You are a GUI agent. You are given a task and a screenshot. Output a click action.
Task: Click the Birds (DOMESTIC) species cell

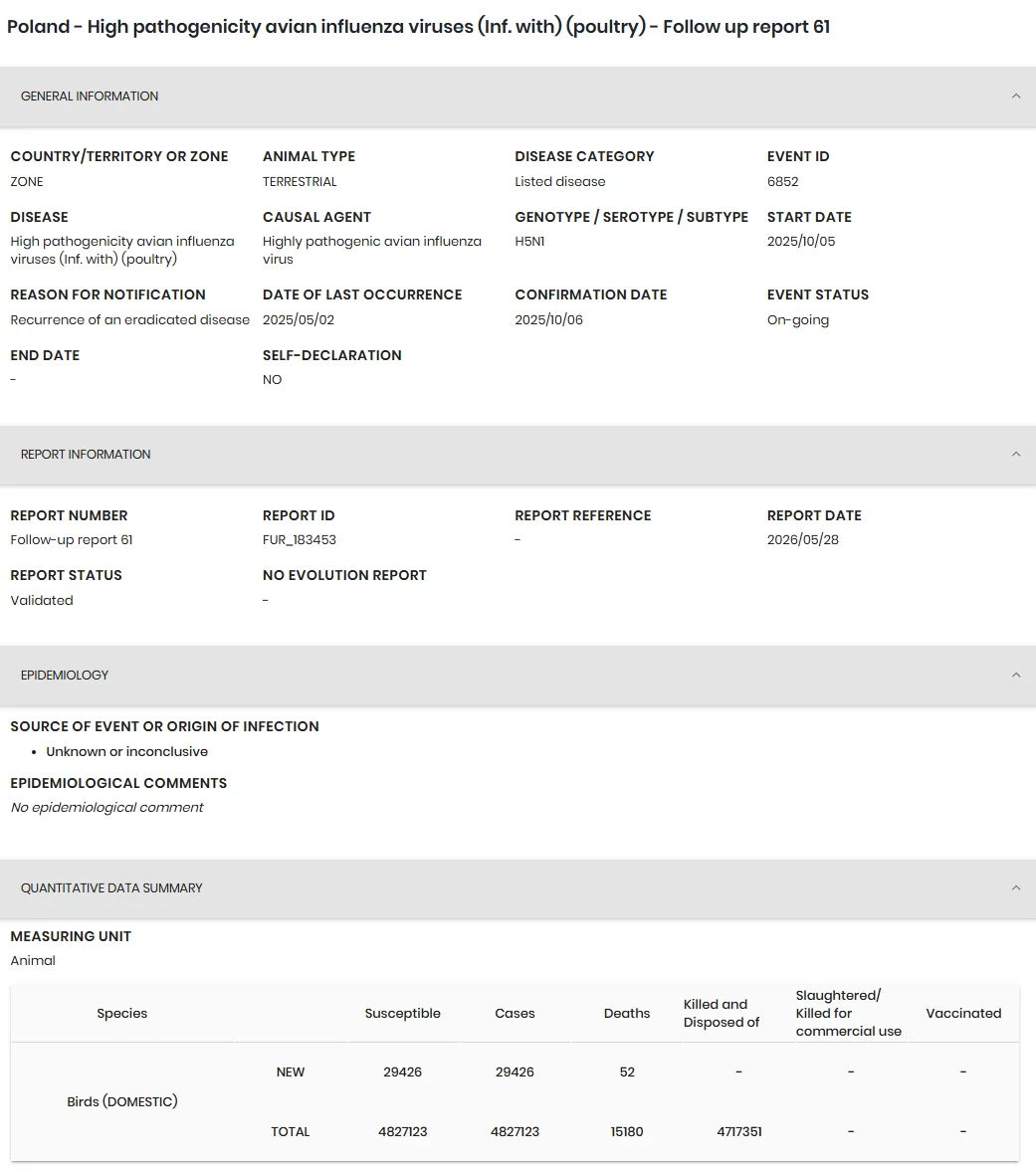pos(122,1101)
